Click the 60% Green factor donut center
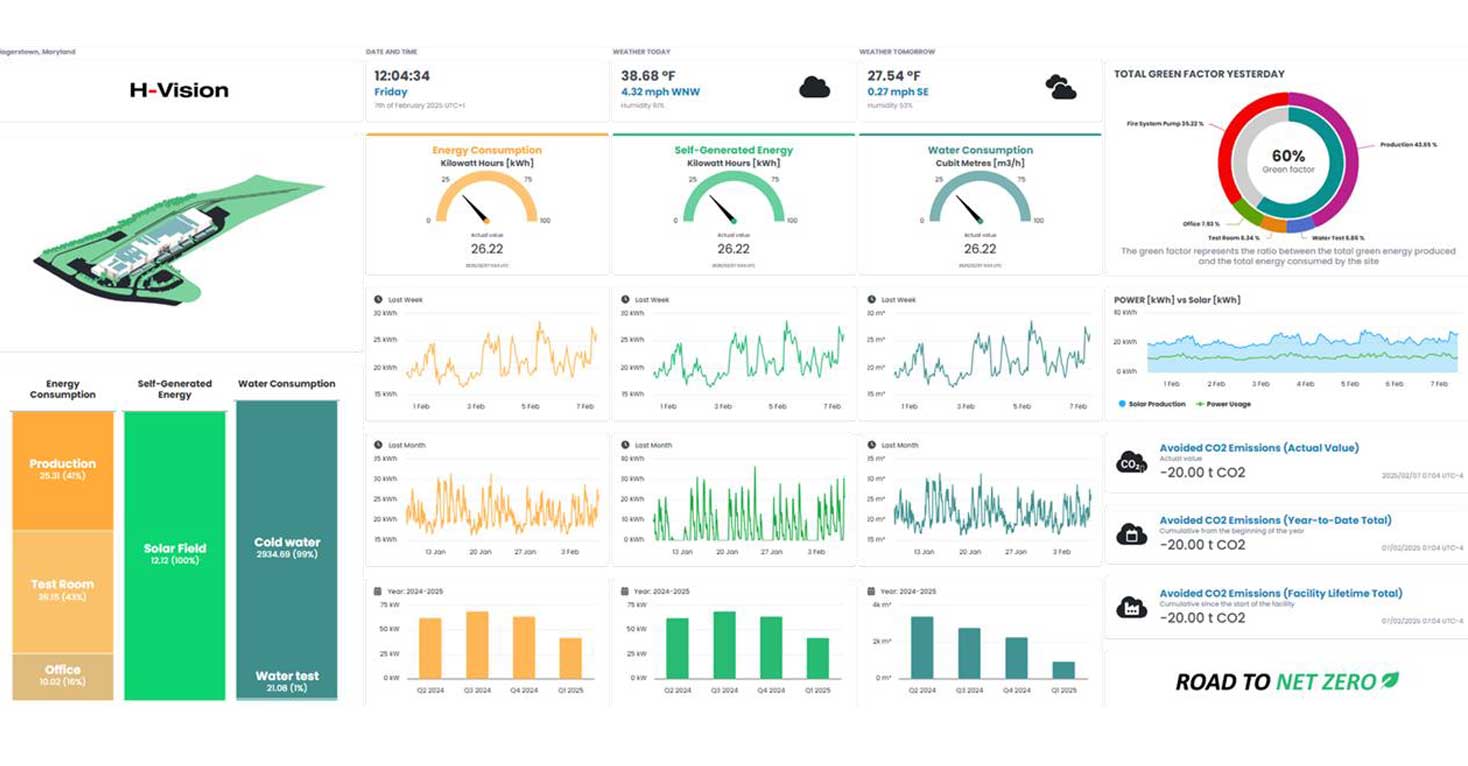This screenshot has height=766, width=1468. click(1288, 160)
